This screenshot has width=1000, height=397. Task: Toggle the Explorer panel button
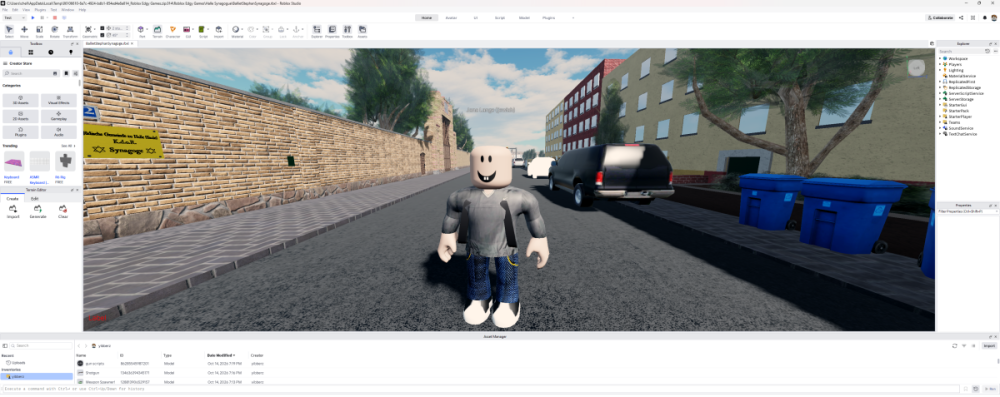(316, 32)
